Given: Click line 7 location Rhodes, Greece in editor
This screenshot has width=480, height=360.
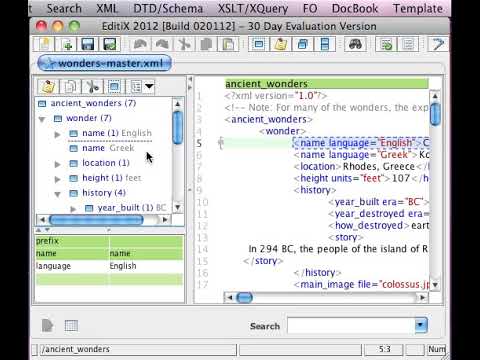Looking at the screenshot, I should (362, 166).
